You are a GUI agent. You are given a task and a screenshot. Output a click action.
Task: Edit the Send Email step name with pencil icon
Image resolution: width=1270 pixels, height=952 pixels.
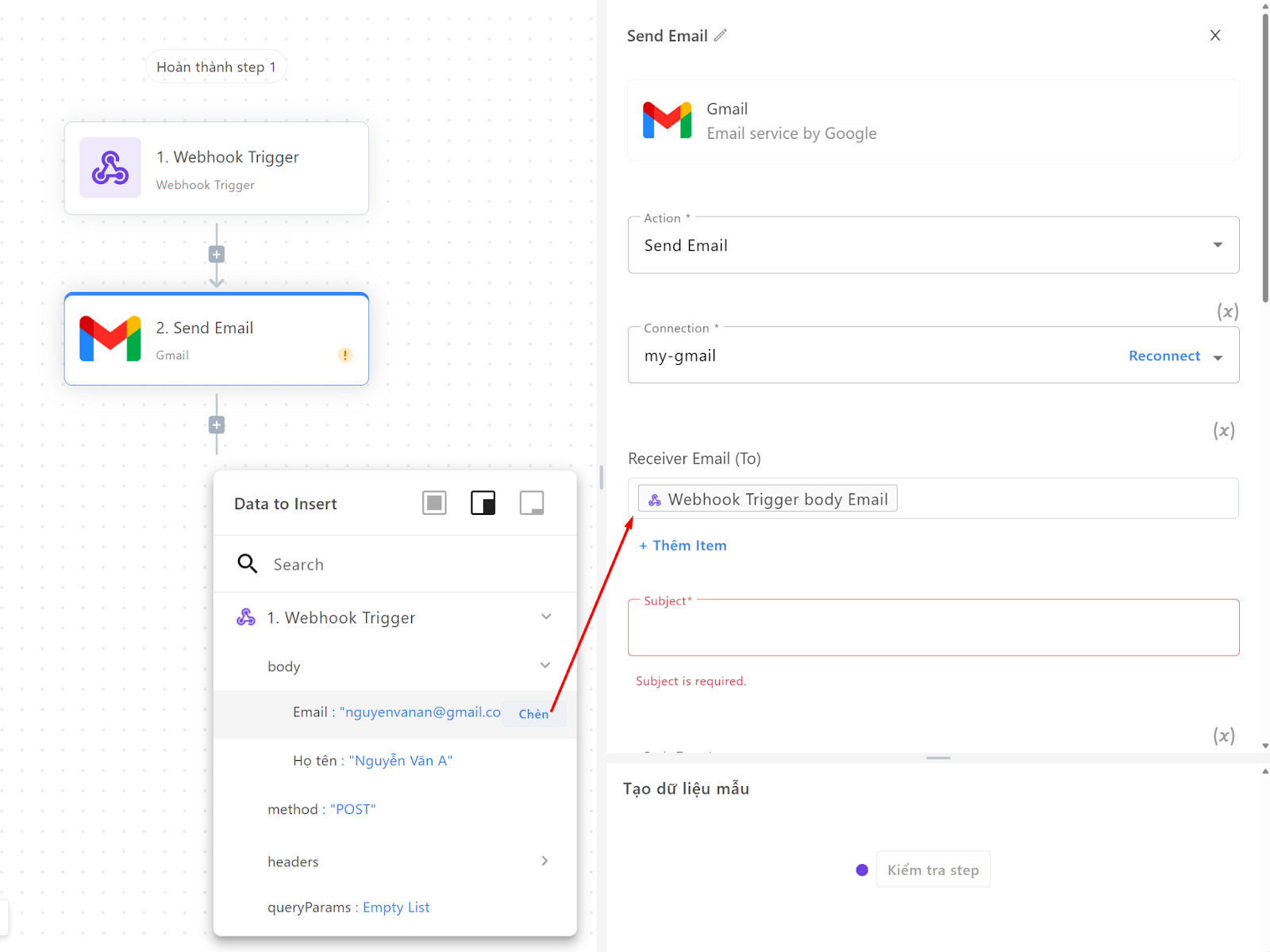720,36
